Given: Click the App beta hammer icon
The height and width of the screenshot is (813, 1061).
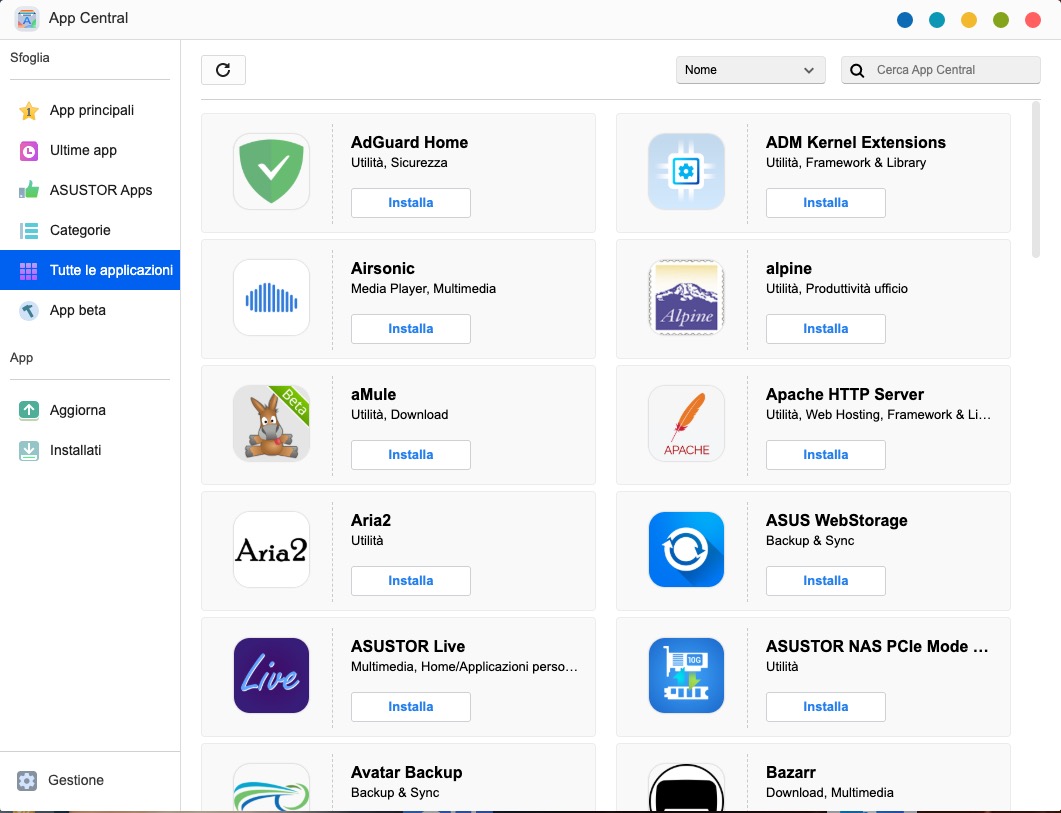Looking at the screenshot, I should [x=28, y=311].
